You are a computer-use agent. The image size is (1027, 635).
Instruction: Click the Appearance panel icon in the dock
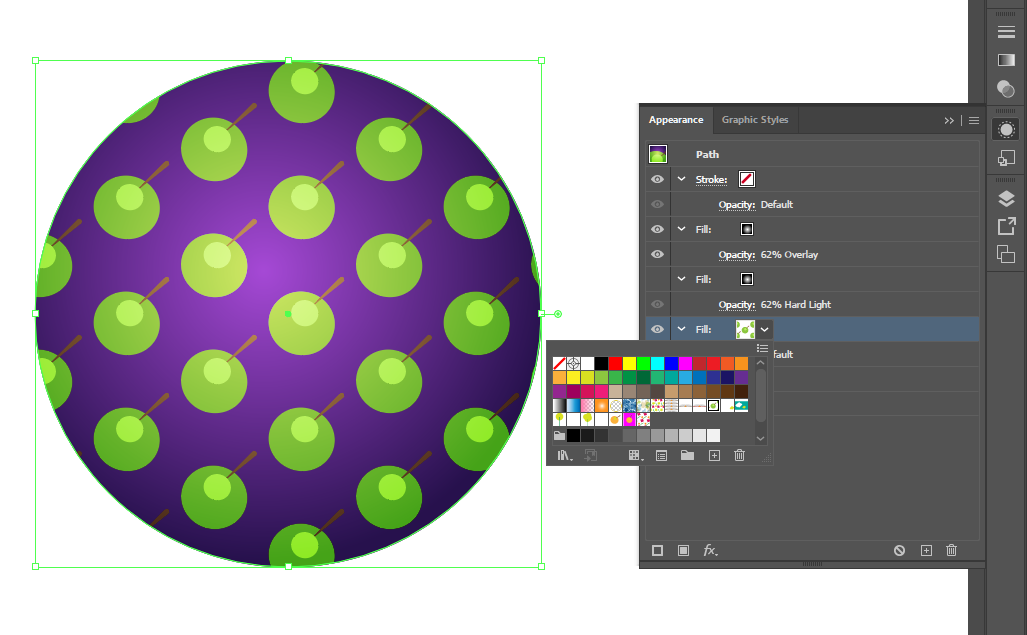(x=1006, y=130)
